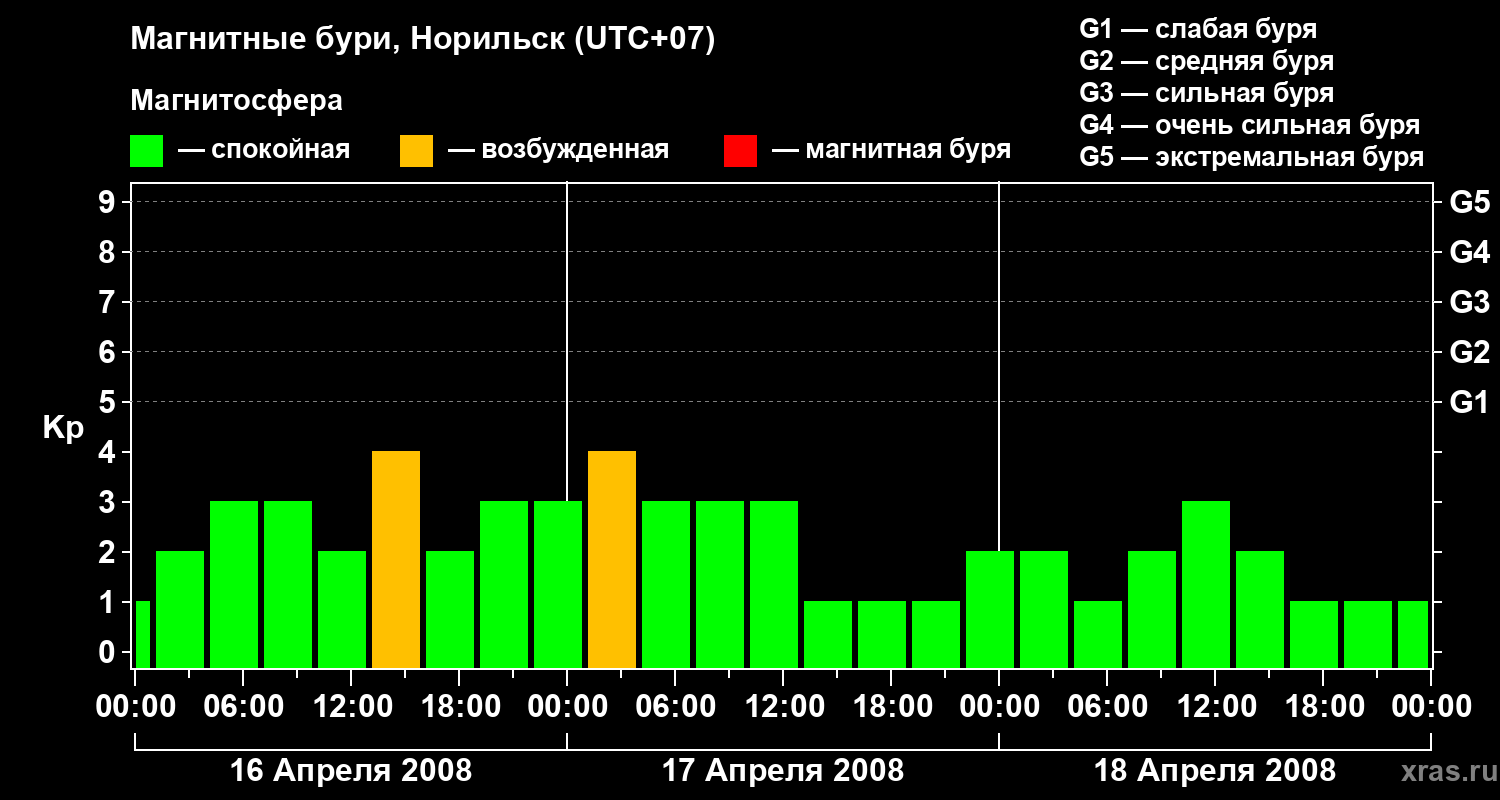Click the G3 label on right axis
The height and width of the screenshot is (800, 1500).
point(1469,302)
